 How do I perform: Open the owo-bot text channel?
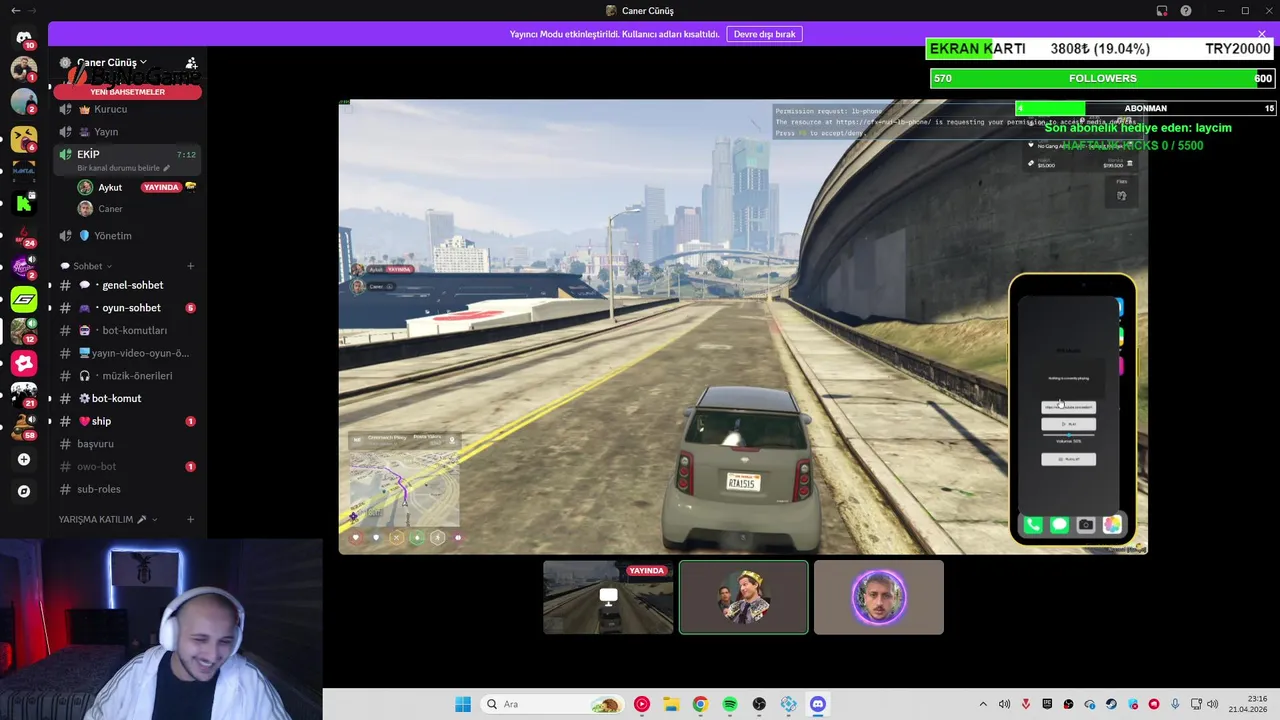[128, 467]
